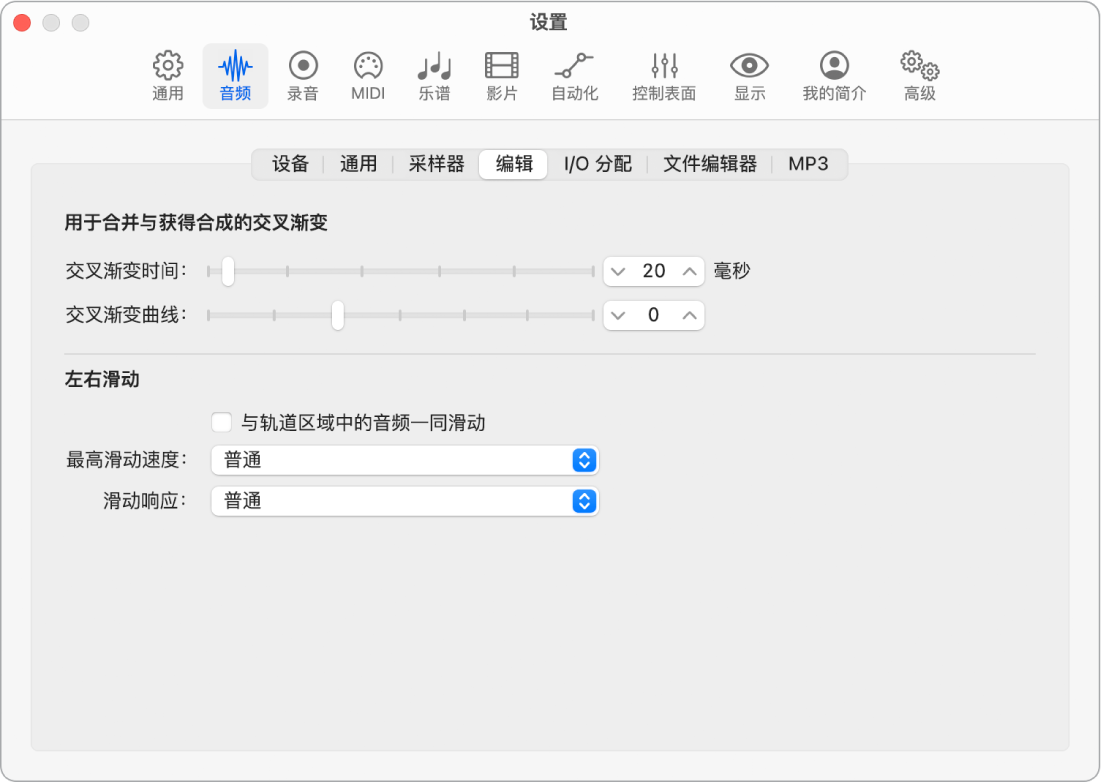Click the 用于合并与获得合成的交叉渐变 heading

tap(196, 223)
